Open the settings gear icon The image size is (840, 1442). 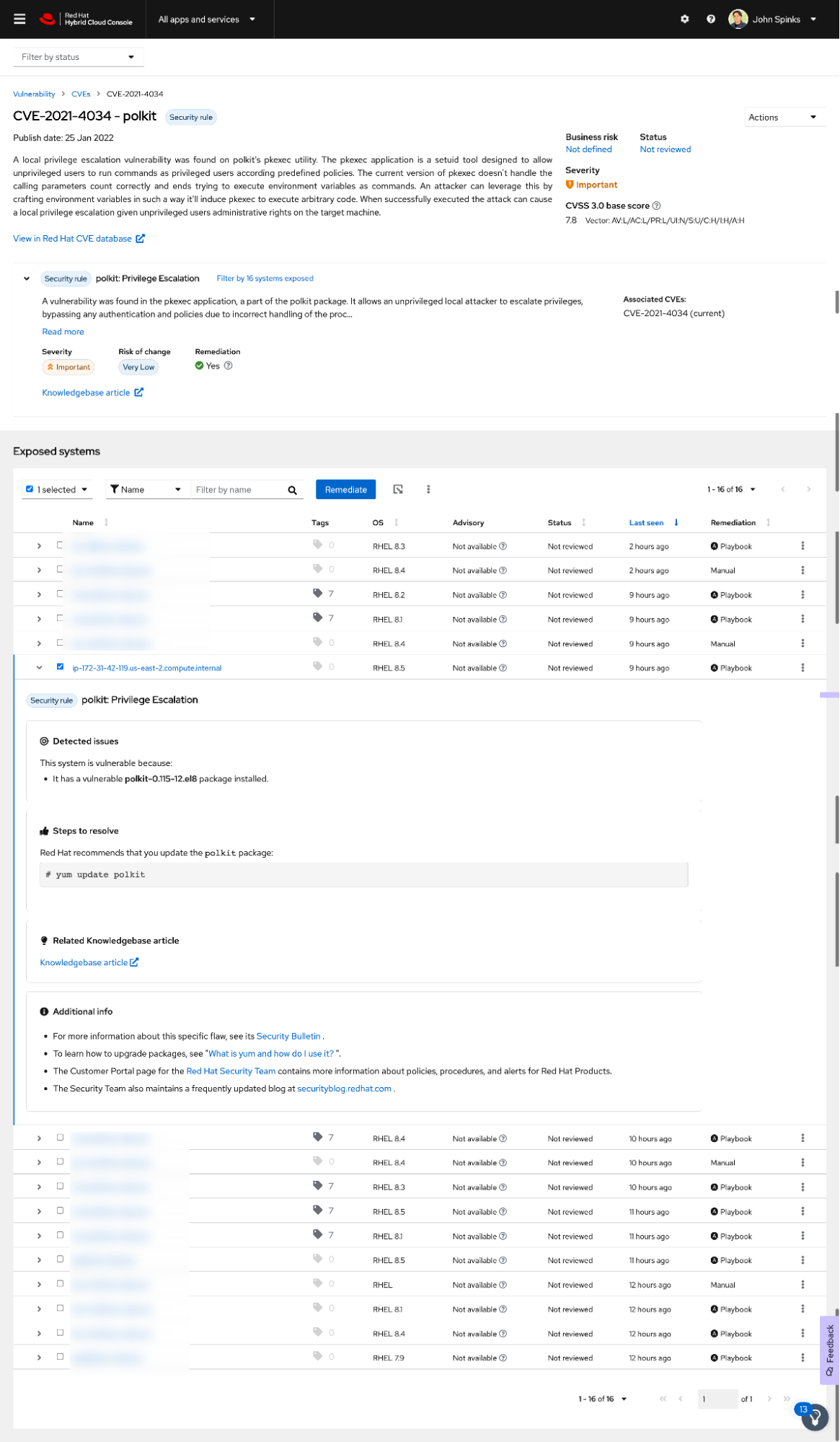684,19
